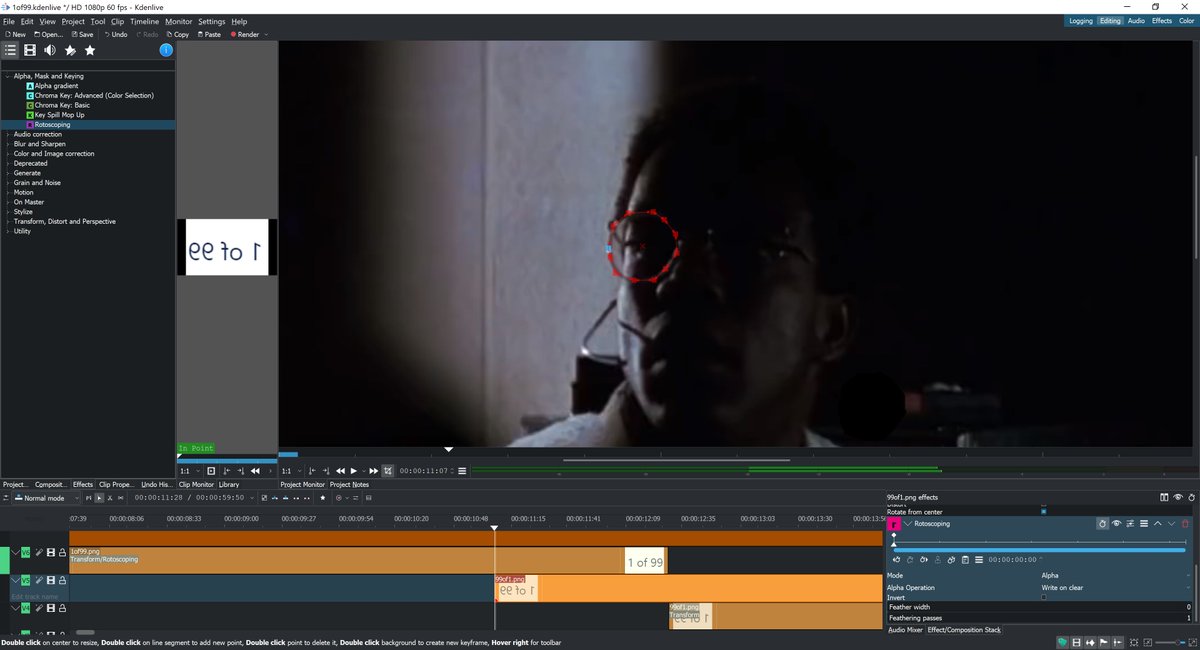The width and height of the screenshot is (1200, 650).
Task: Save the project from toolbar
Action: point(81,34)
